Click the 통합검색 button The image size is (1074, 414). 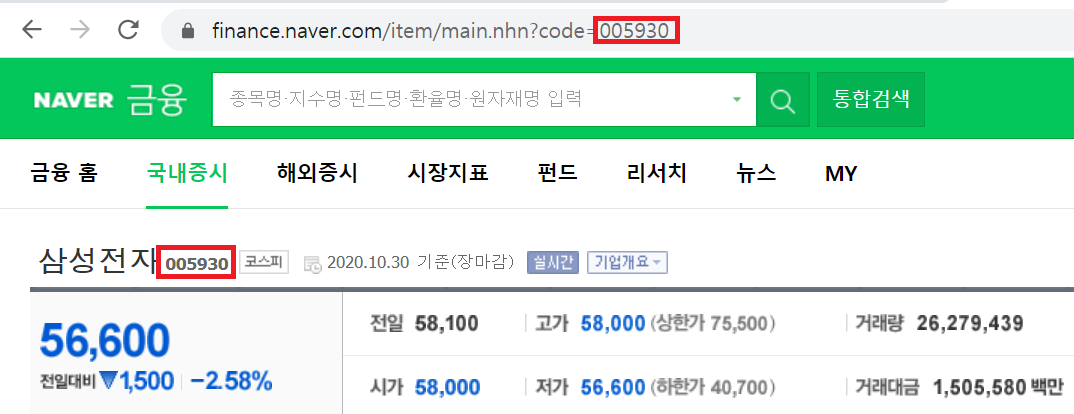[x=871, y=99]
